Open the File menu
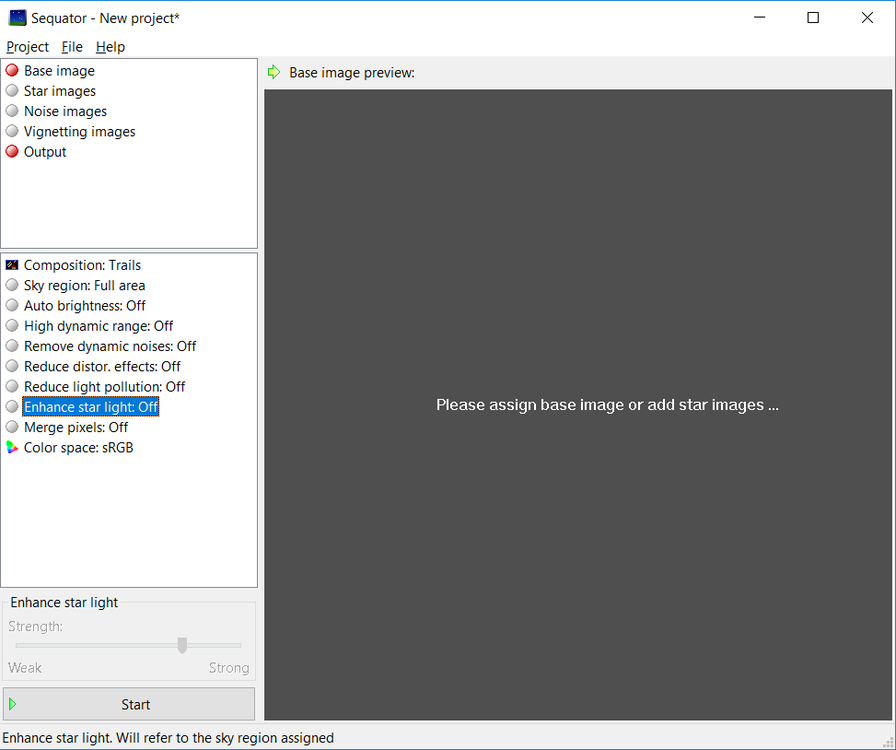 tap(72, 47)
